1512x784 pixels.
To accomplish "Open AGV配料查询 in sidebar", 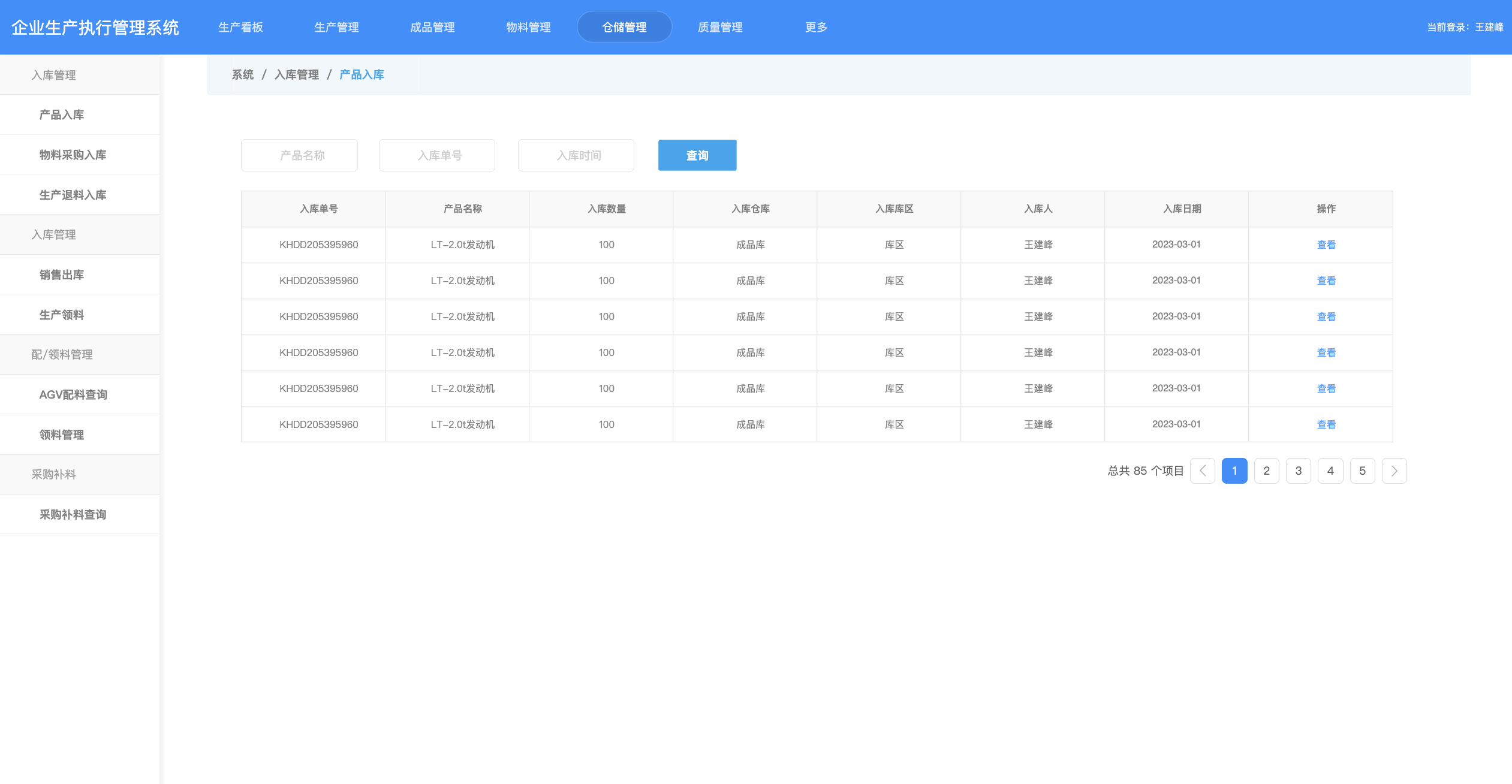I will coord(73,394).
